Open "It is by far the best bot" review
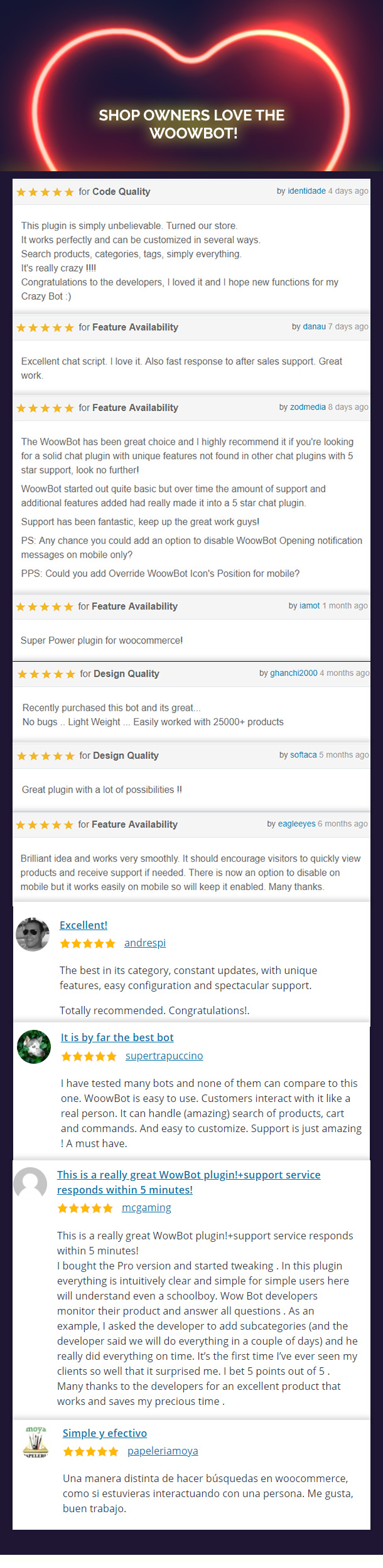The width and height of the screenshot is (383, 1568). tap(117, 1037)
